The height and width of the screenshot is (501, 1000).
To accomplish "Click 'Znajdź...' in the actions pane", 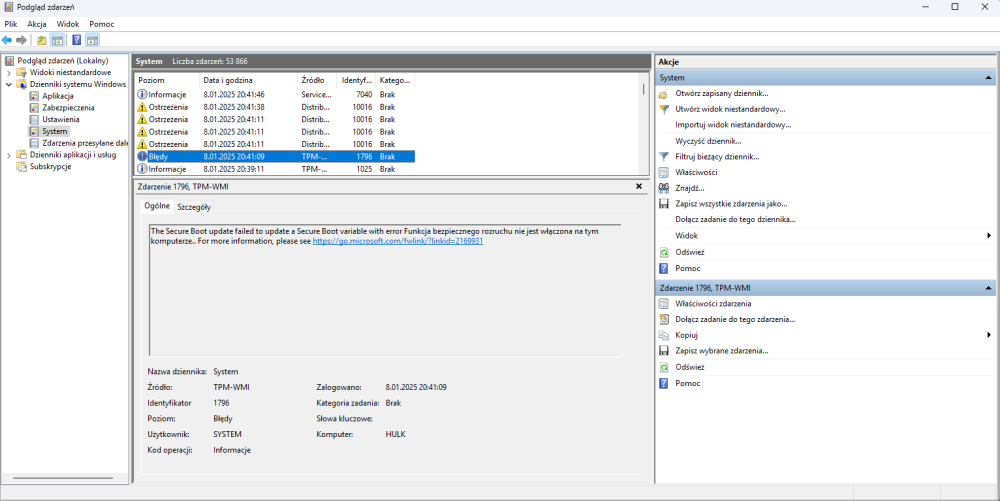I will pos(689,188).
